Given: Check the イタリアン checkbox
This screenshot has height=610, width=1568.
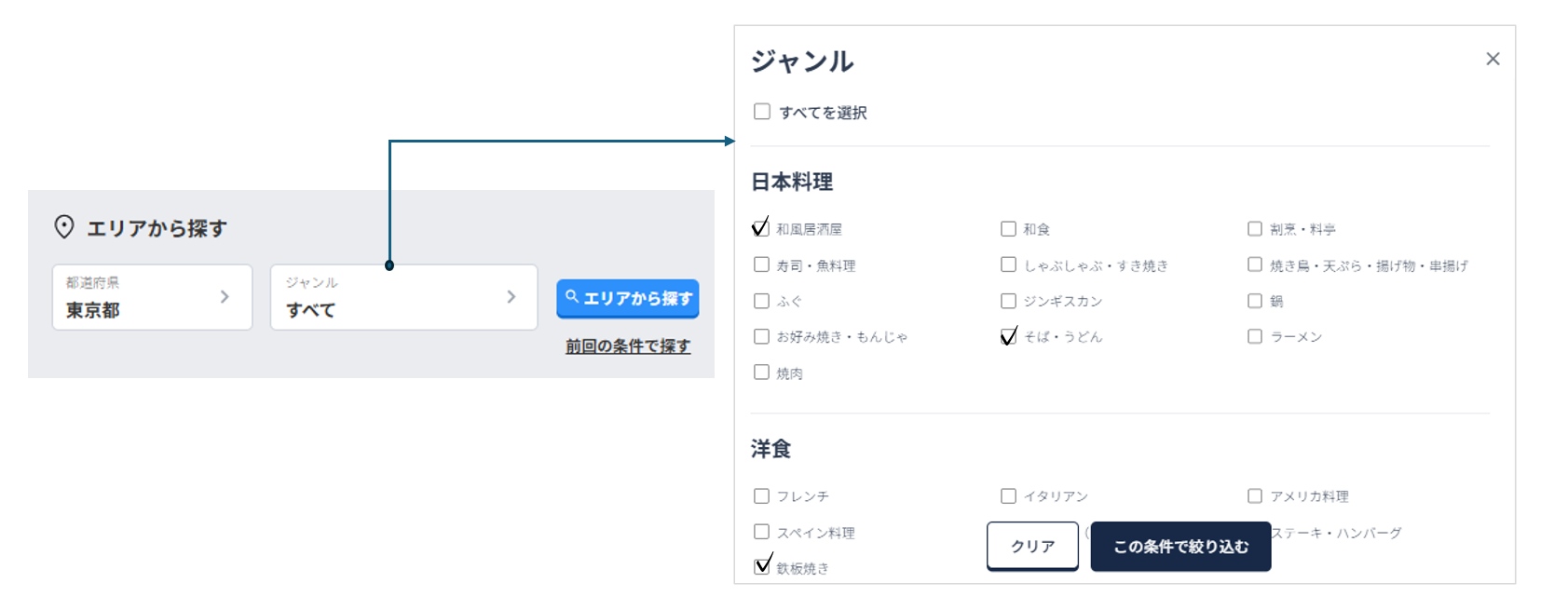Looking at the screenshot, I should click(1008, 496).
